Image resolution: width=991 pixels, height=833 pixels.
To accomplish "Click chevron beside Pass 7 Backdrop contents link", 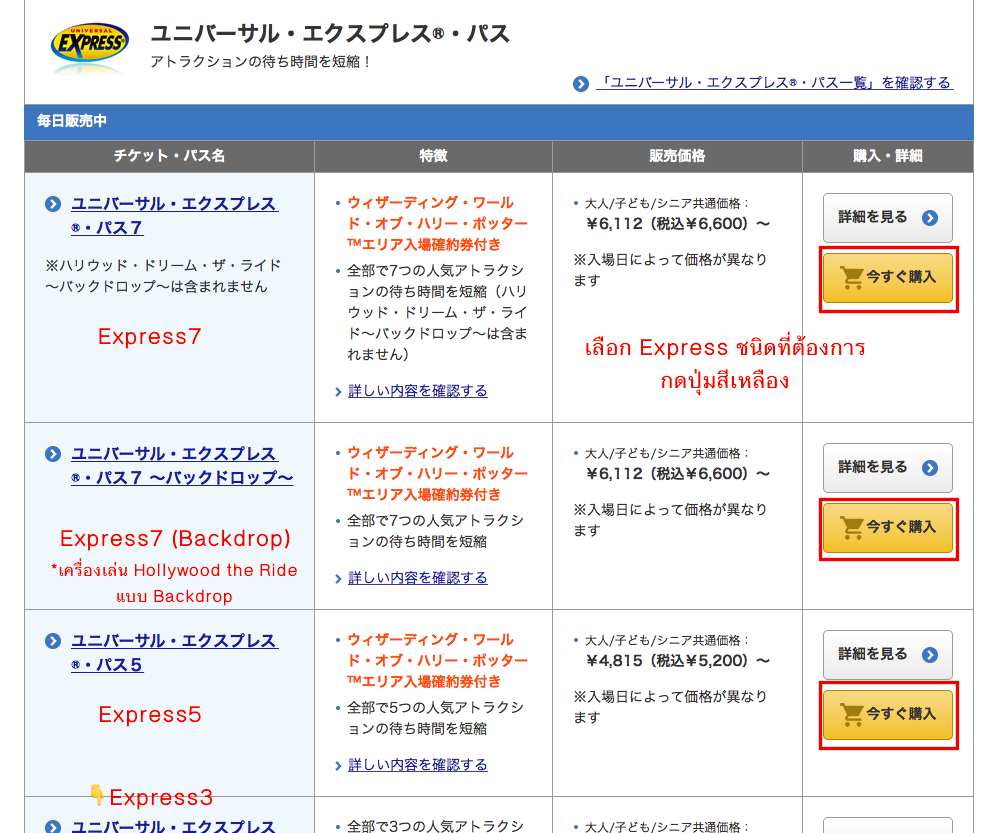I will 338,580.
